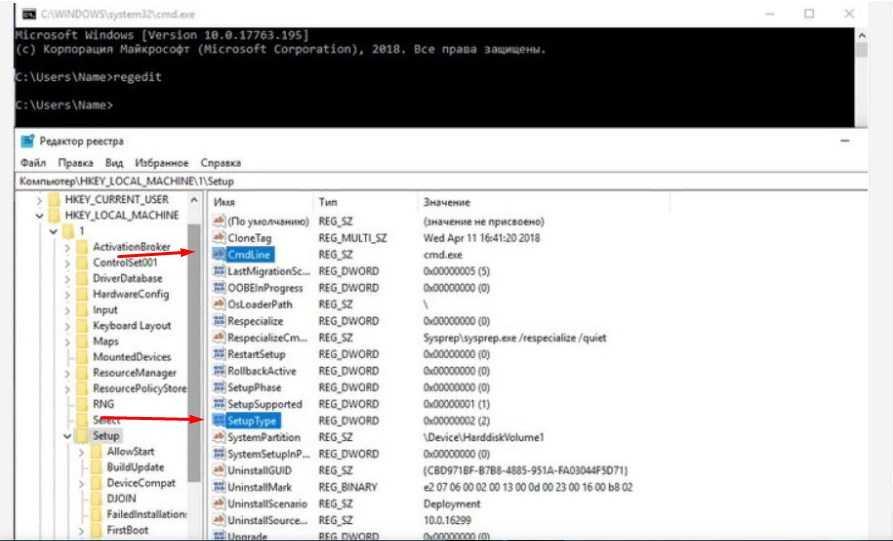Click the LastMigrationSc... DWORD icon
Image resolution: width=893 pixels, height=541 pixels.
coord(219,271)
